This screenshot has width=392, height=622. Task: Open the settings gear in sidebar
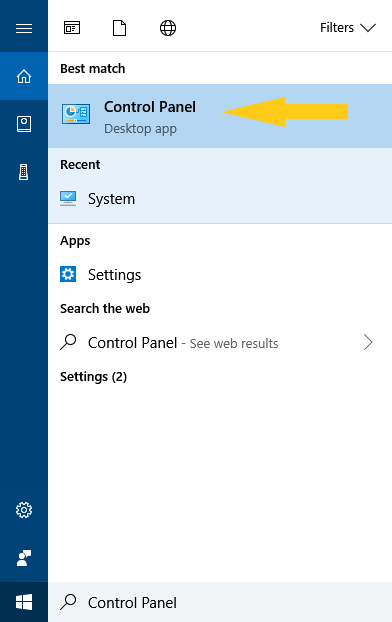point(24,510)
